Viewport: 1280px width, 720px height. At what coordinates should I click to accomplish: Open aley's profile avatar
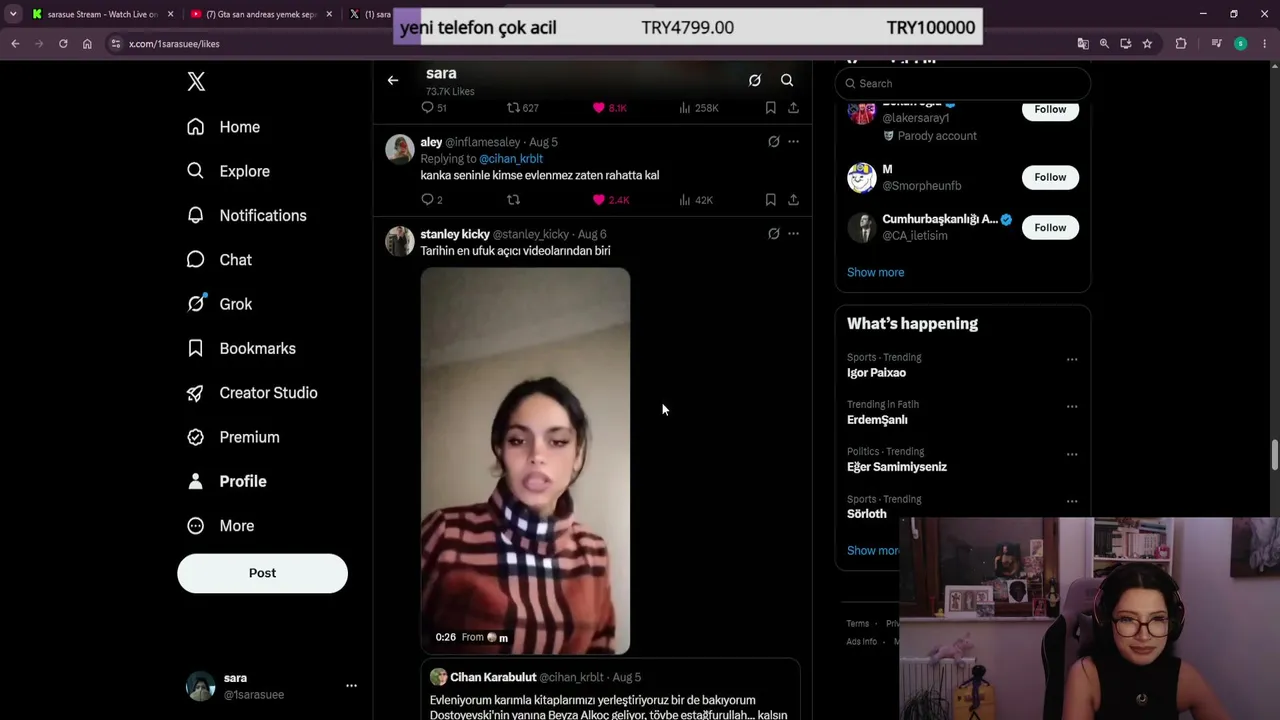click(400, 149)
